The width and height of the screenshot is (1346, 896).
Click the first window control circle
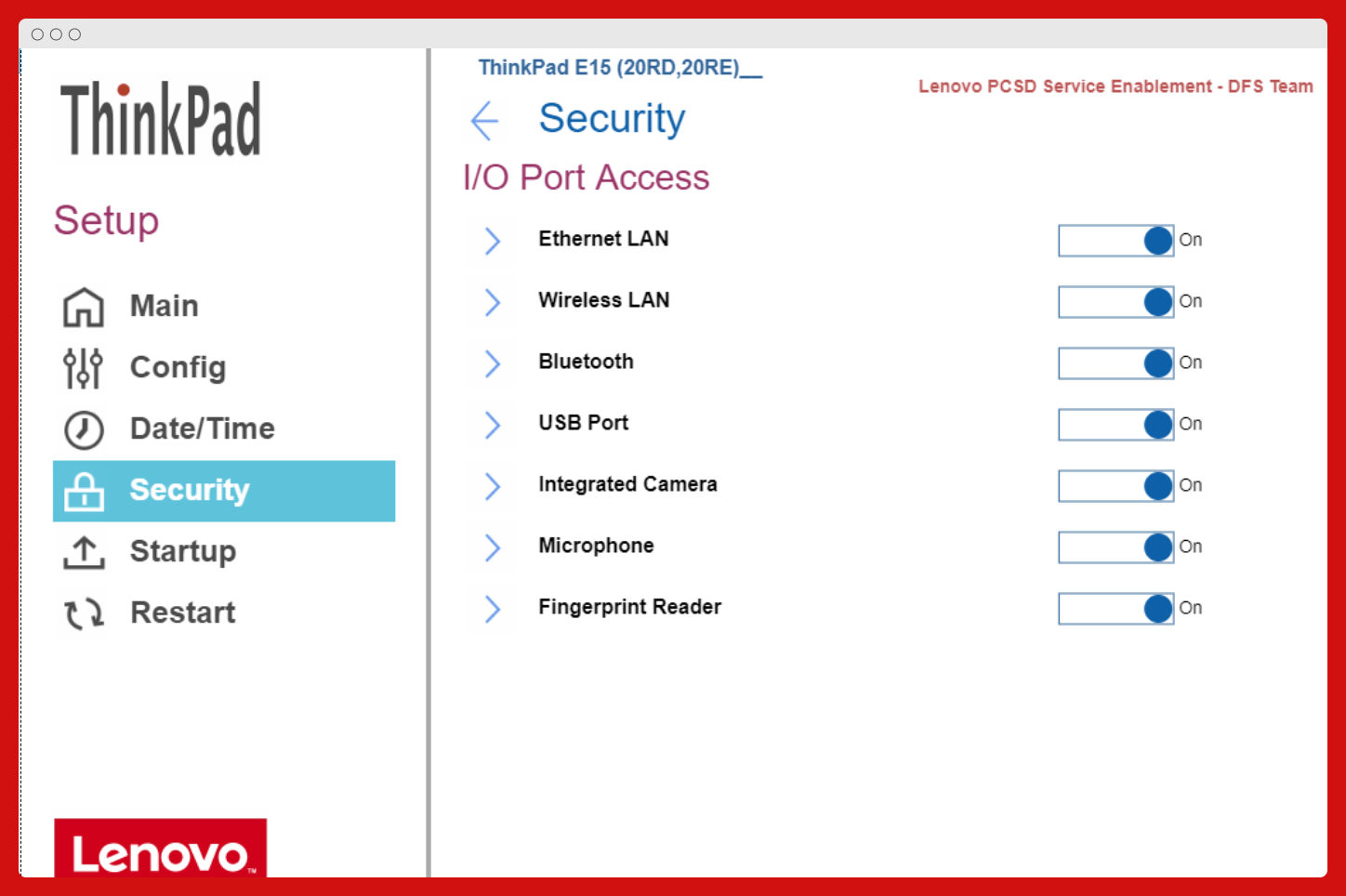click(37, 34)
